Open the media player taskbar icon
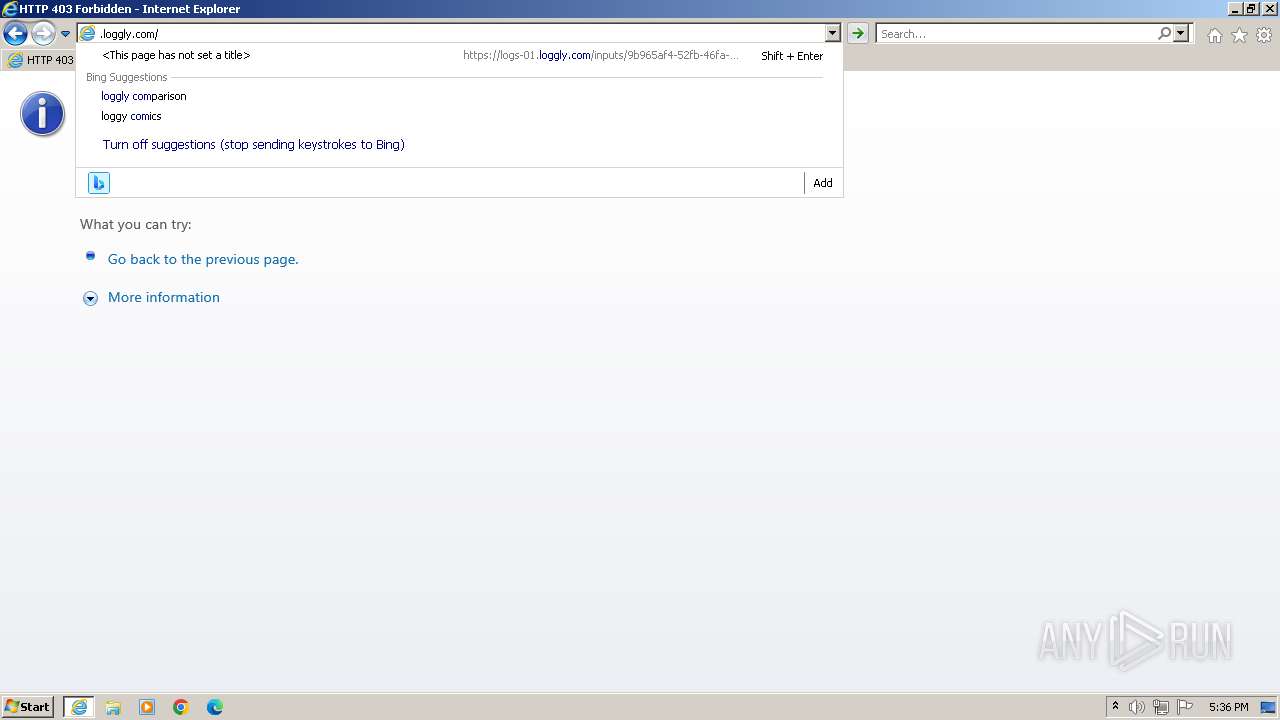The width and height of the screenshot is (1280, 720). click(147, 707)
